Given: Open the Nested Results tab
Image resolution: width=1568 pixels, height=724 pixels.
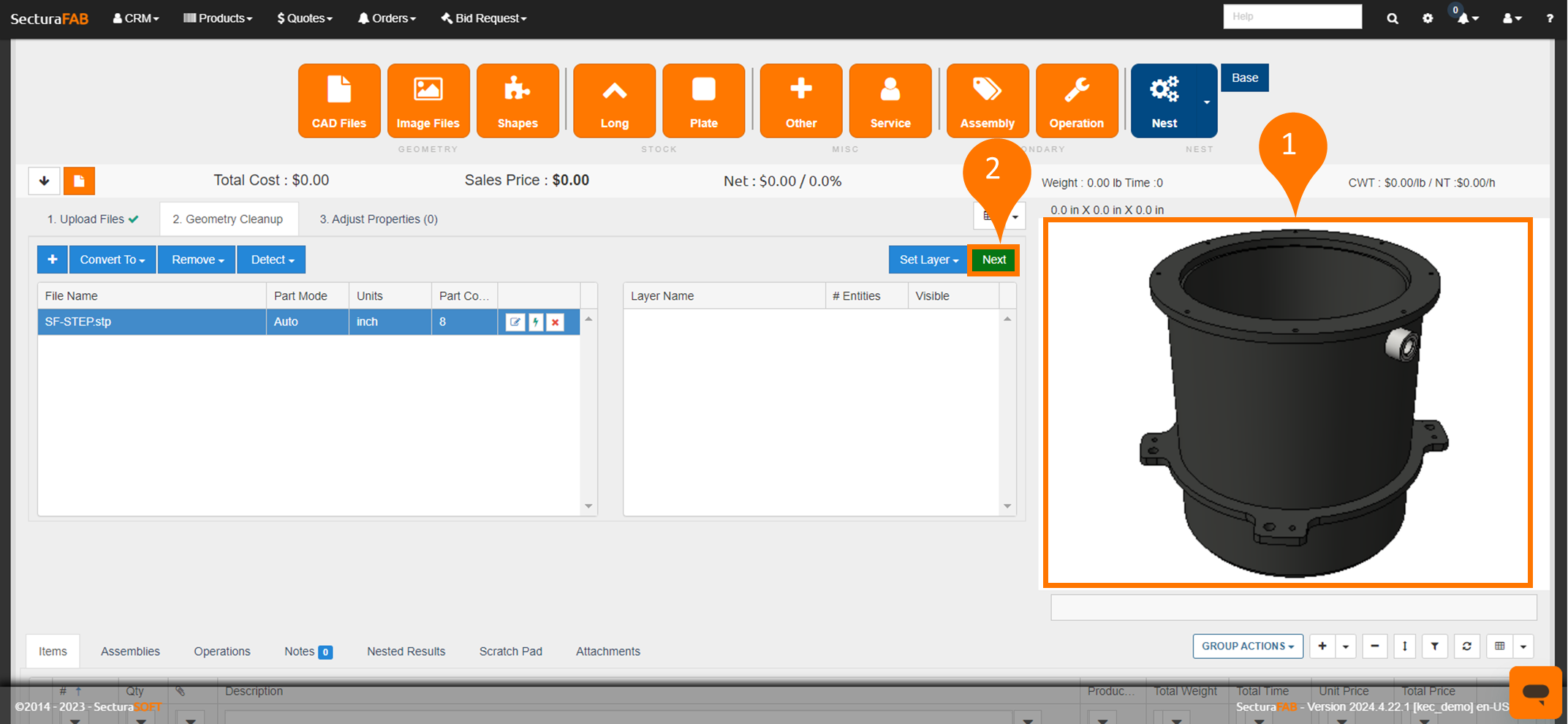Looking at the screenshot, I should tap(406, 652).
